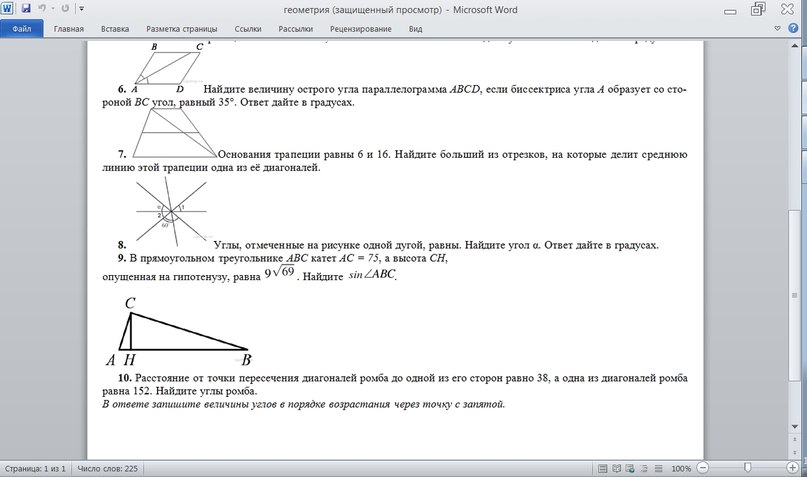Click the Word application icon in title bar
This screenshot has height=477, width=807.
click(x=9, y=9)
